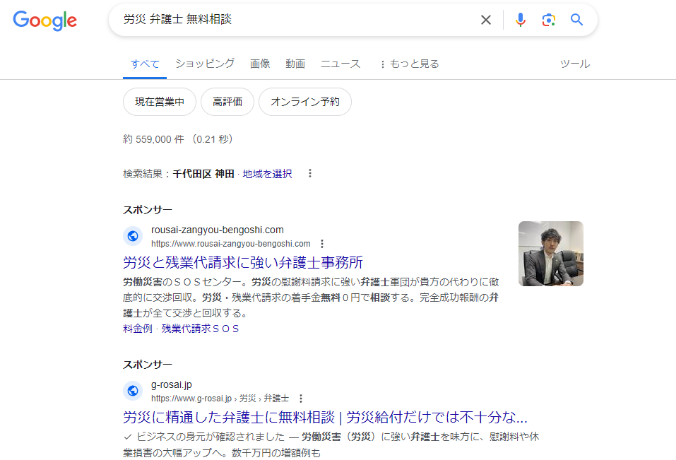Open the 残業代請求ＳＯＳ sitelink

tap(200, 329)
